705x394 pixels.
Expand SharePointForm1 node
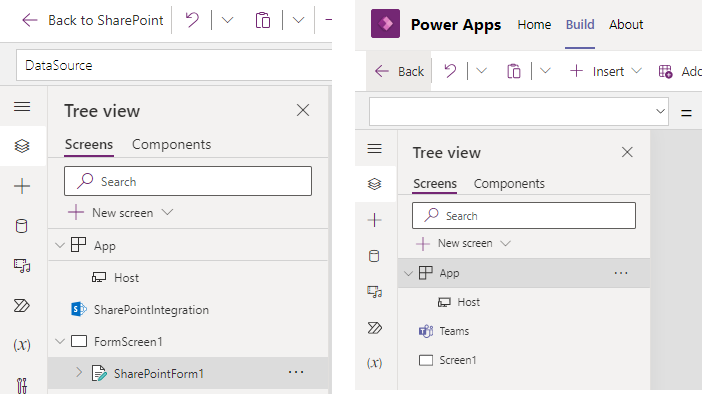79,372
